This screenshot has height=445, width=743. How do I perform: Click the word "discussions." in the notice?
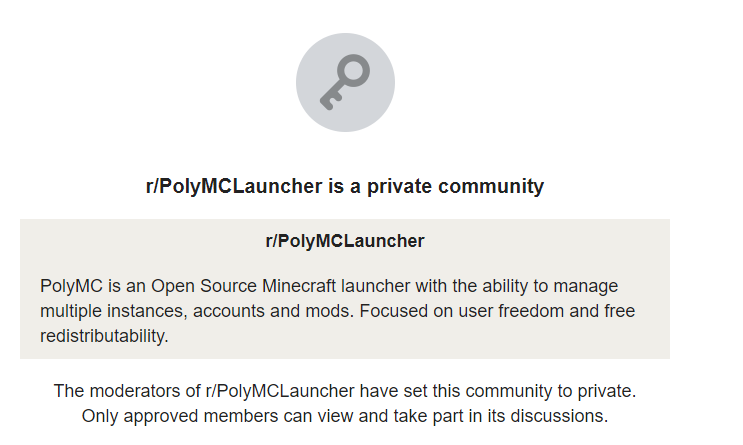(x=561, y=415)
